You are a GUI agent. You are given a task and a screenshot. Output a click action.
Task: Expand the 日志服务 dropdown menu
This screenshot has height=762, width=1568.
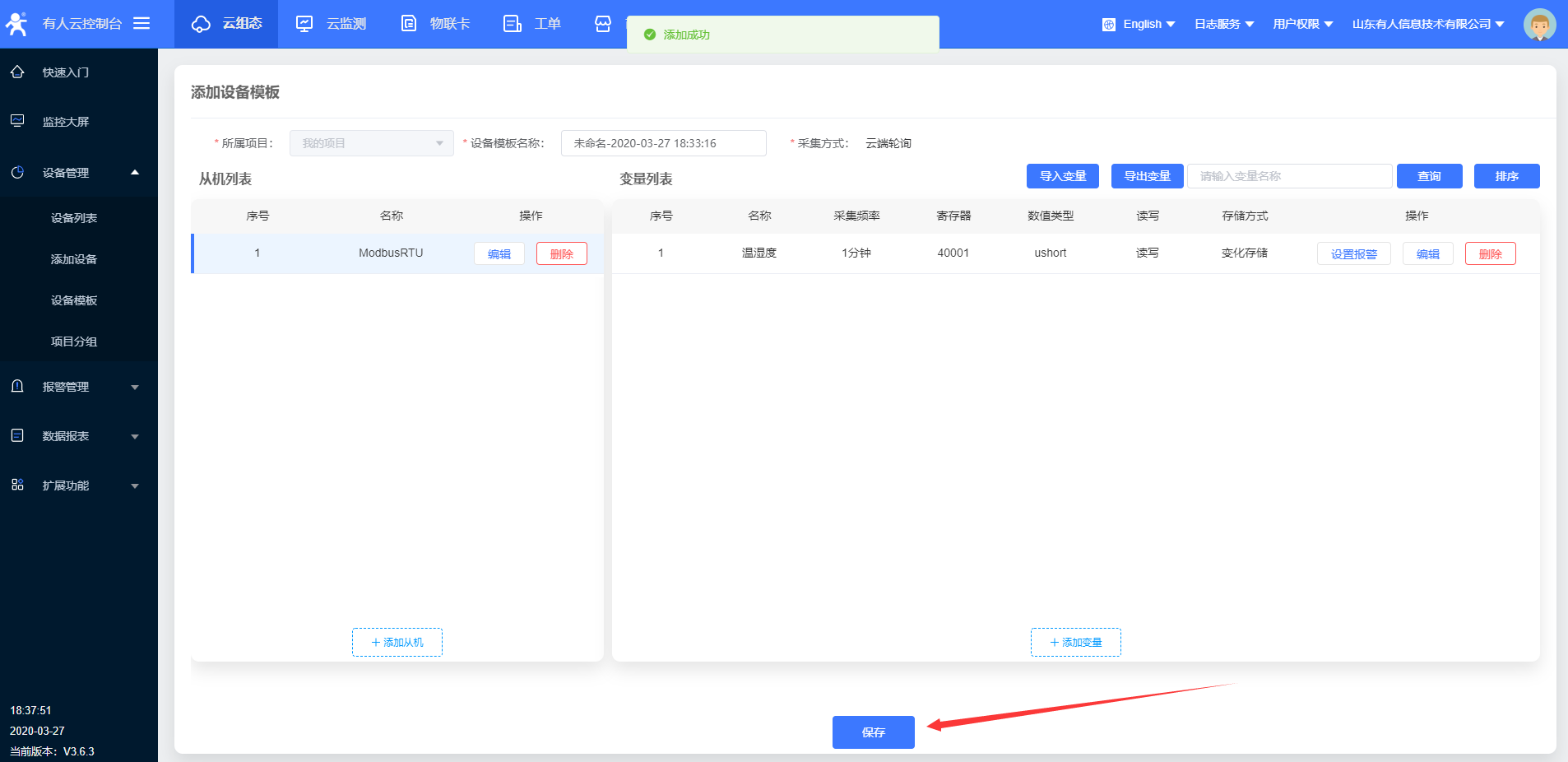click(1224, 24)
